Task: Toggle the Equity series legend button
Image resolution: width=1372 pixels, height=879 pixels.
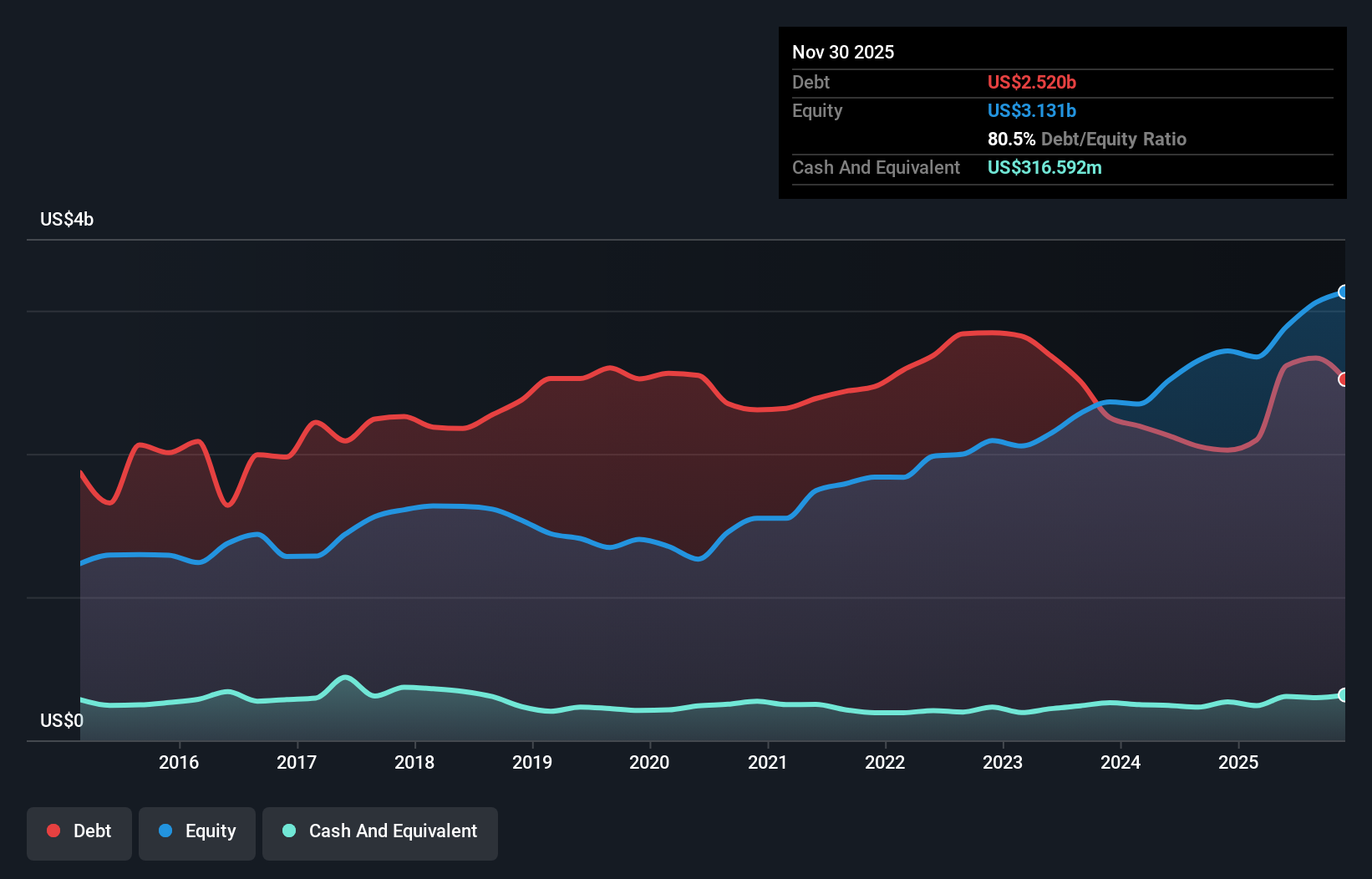Action: click(197, 833)
